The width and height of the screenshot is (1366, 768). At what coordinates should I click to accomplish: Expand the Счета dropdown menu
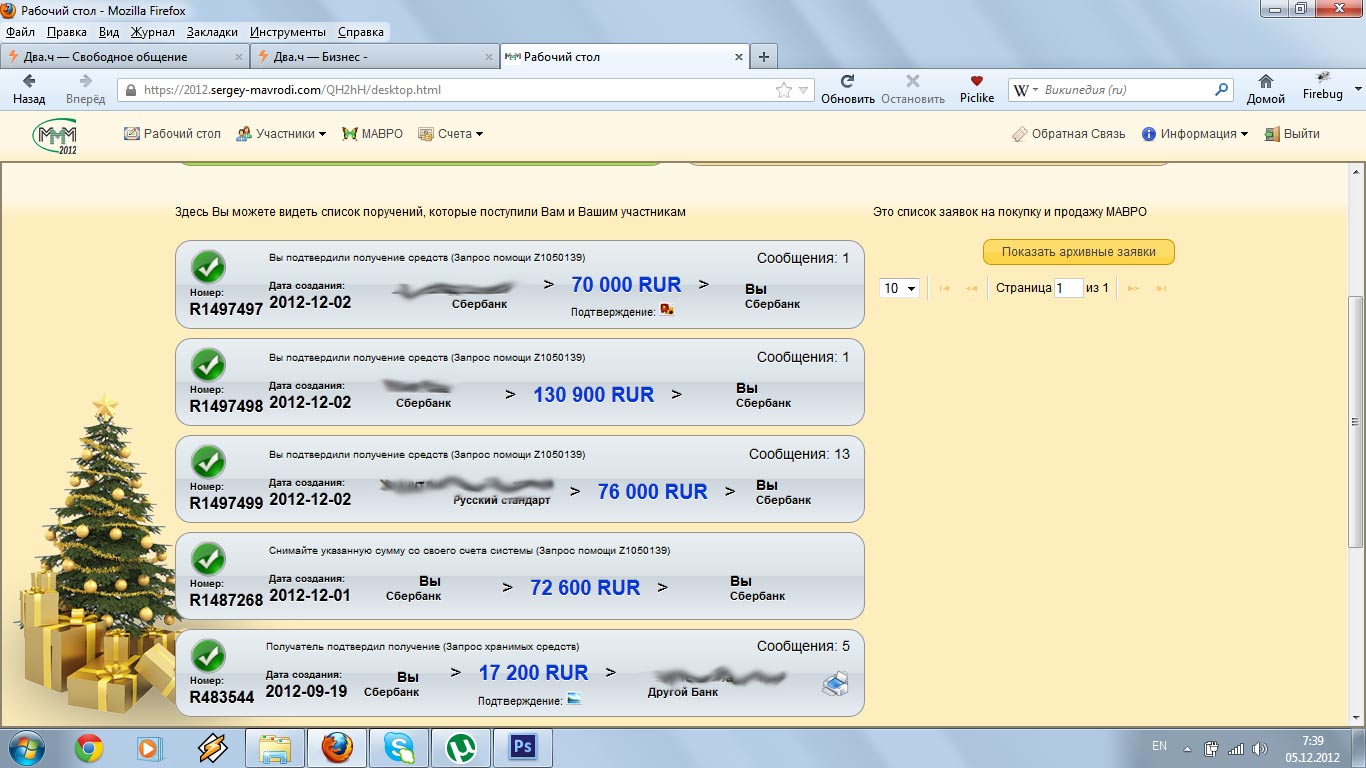[450, 134]
